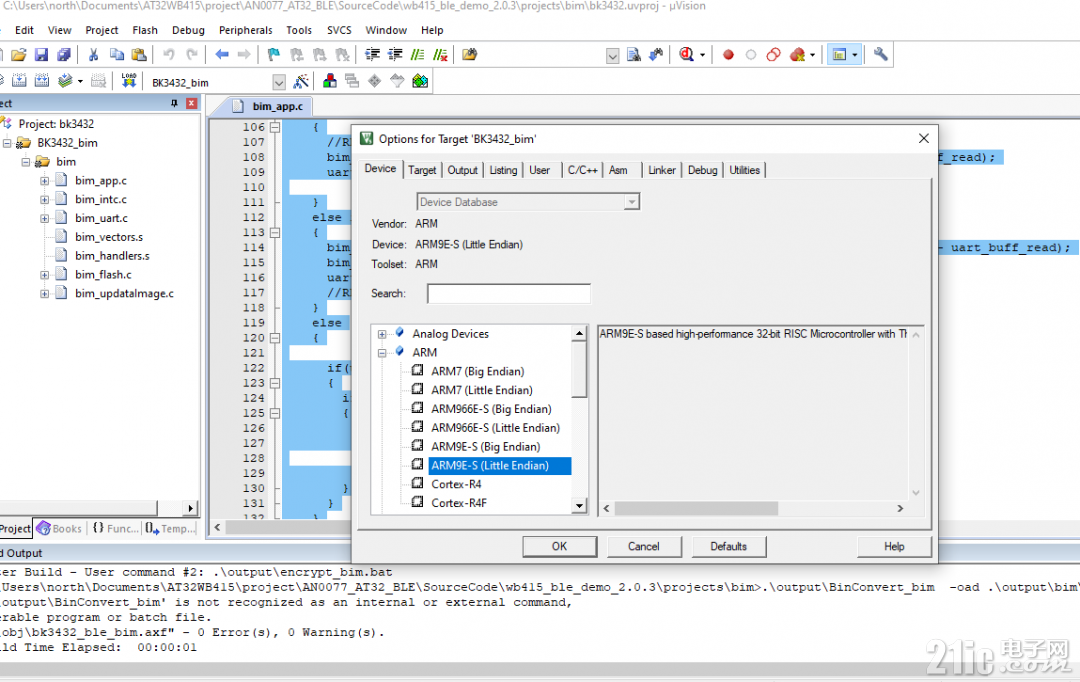This screenshot has width=1080, height=682.
Task: Expand bim_flash.c file node
Action: coord(45,275)
